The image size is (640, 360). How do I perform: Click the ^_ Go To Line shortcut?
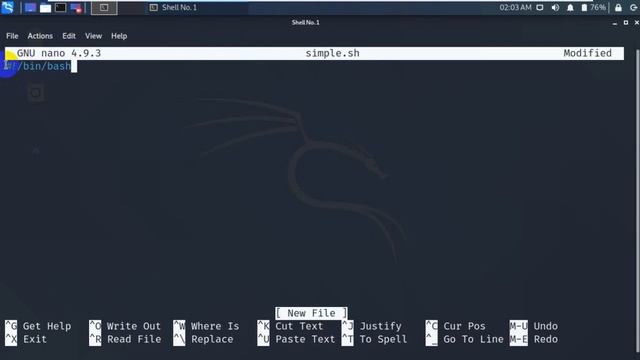[464, 339]
